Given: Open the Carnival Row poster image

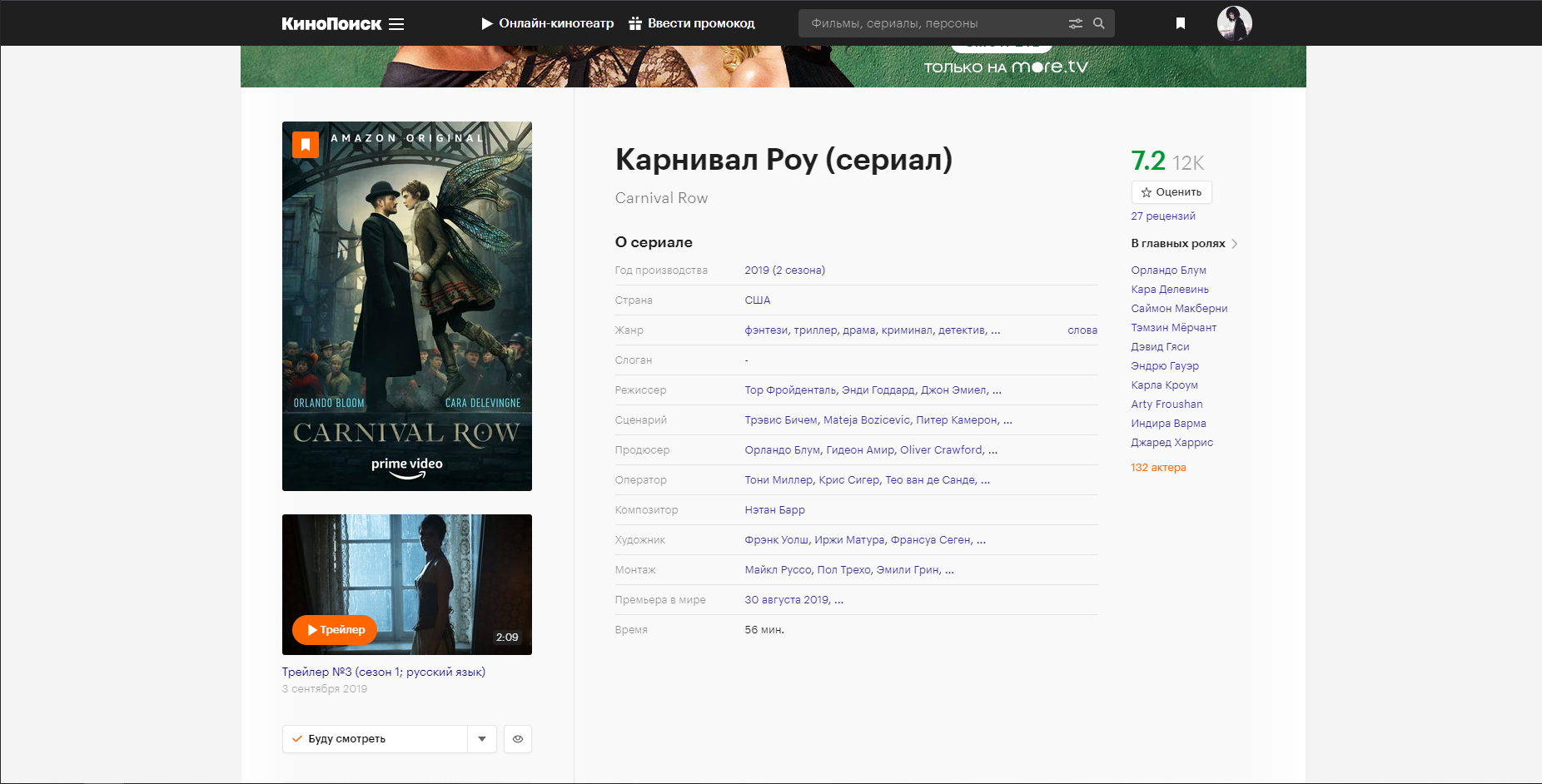Looking at the screenshot, I should click(407, 306).
